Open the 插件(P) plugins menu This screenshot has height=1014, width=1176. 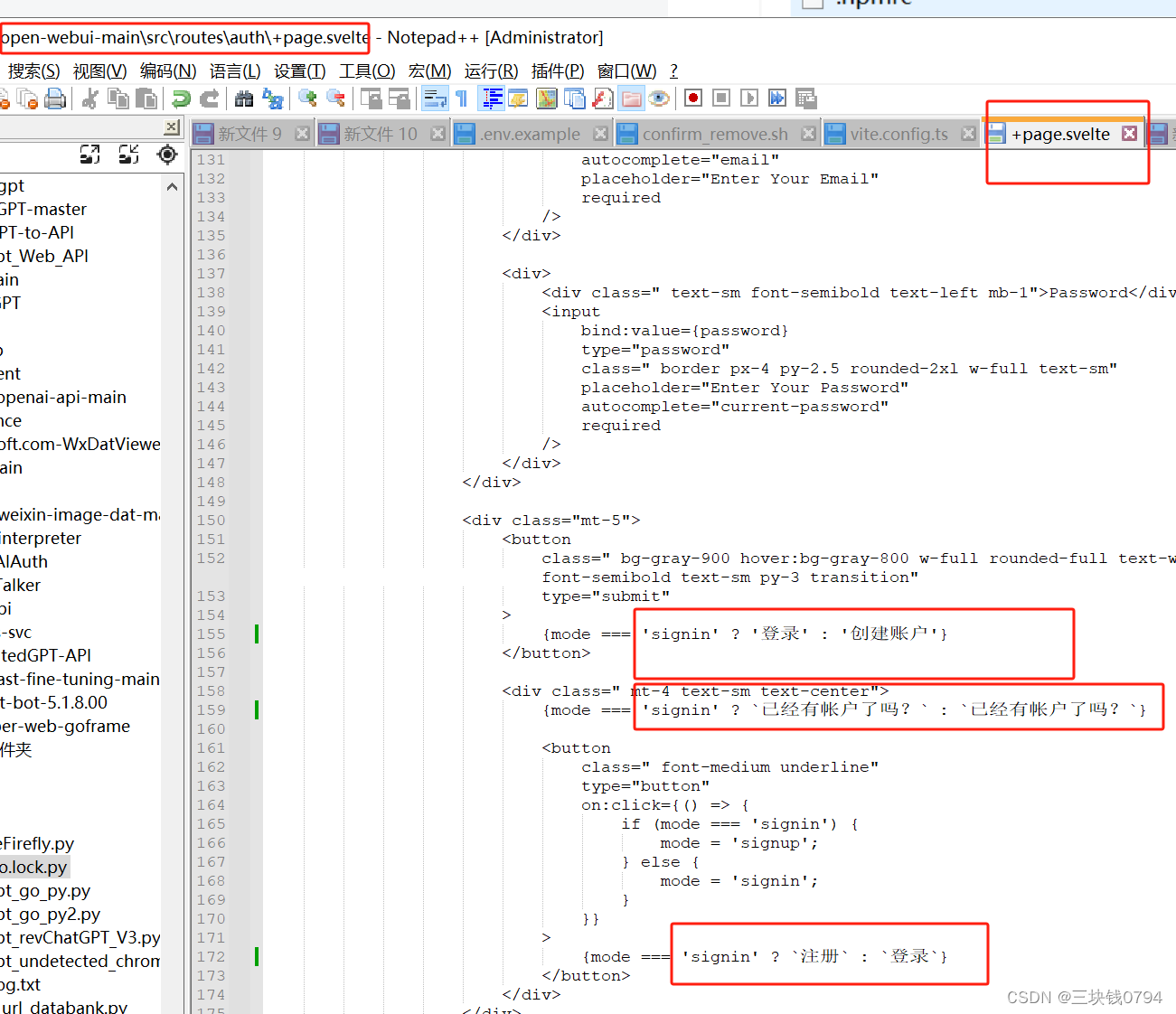(557, 70)
